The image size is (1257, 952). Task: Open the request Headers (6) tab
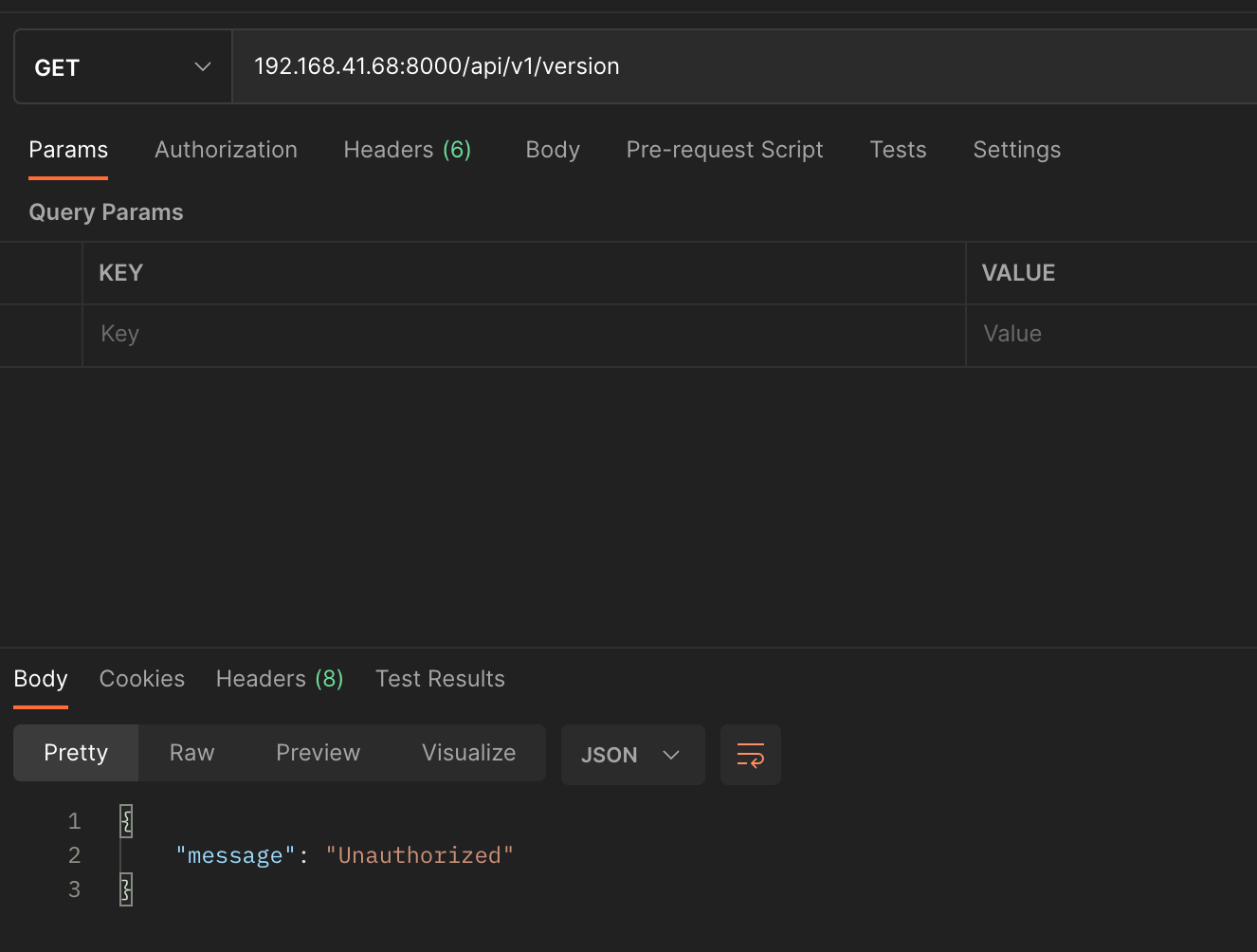[x=408, y=150]
